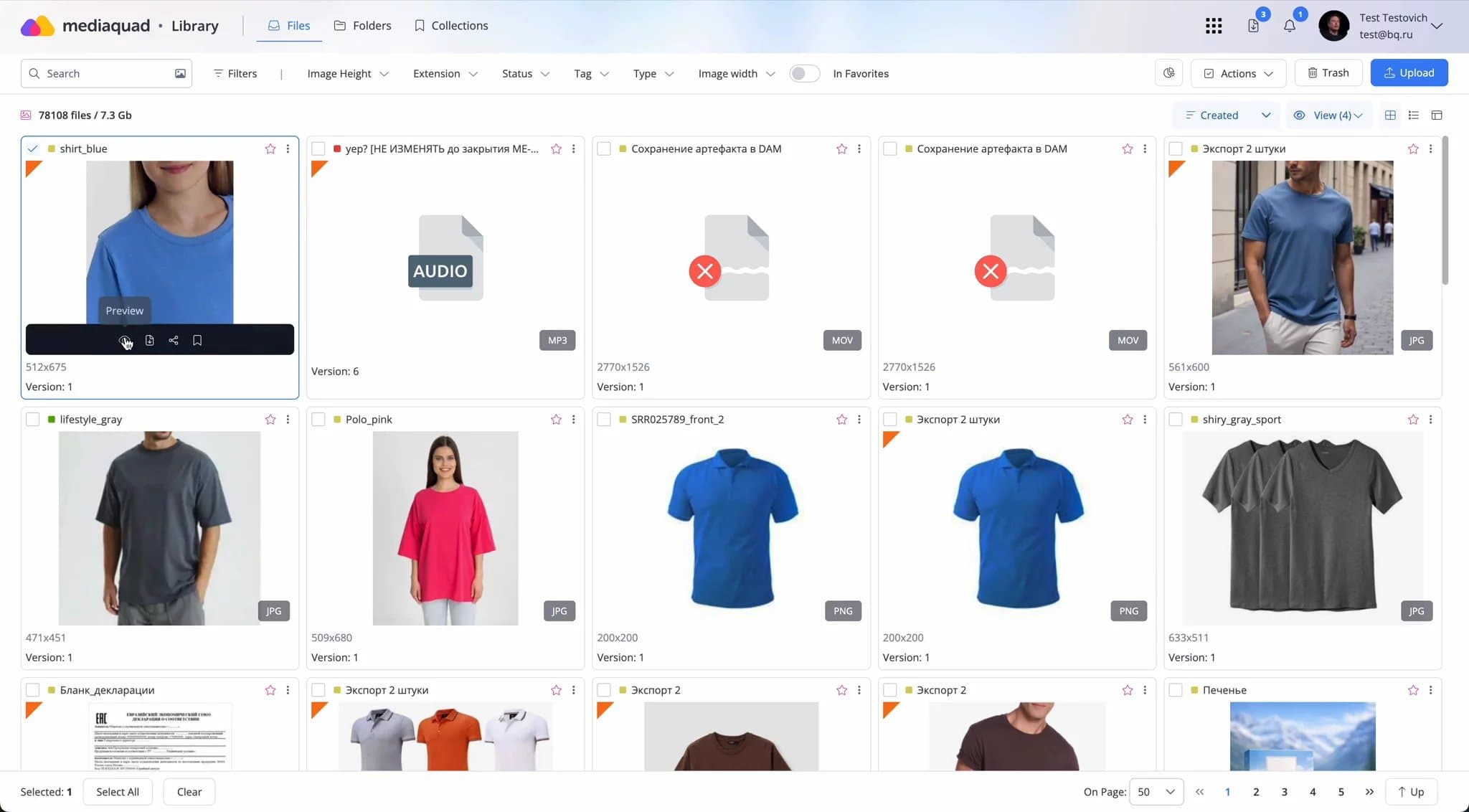Open three-dot menu on shirt_blue
This screenshot has height=812, width=1469.
coord(288,148)
